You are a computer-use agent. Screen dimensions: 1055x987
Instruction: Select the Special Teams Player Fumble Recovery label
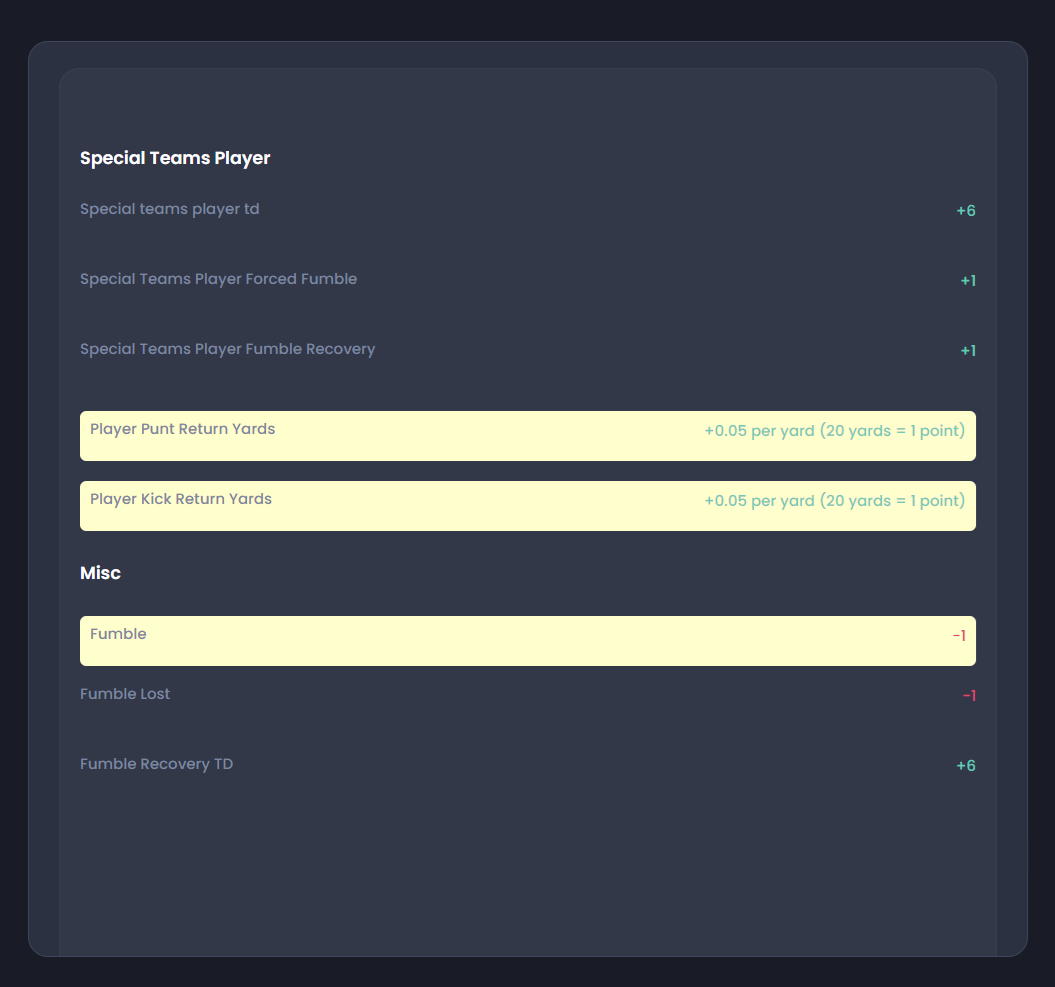(227, 349)
